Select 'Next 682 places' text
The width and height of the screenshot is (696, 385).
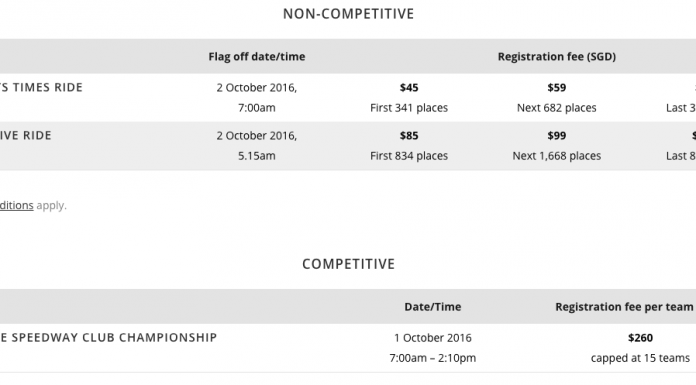[557, 108]
